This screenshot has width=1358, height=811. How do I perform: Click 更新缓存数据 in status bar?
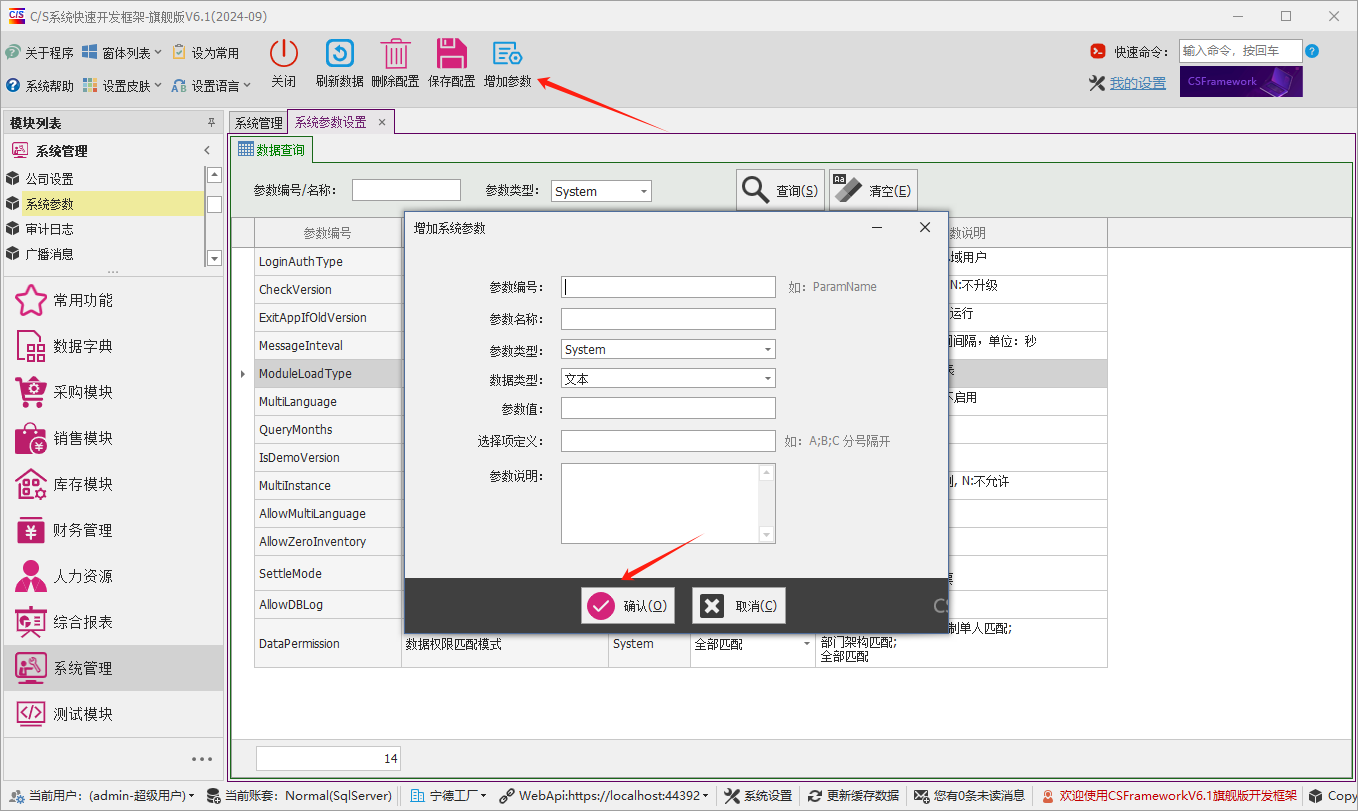854,796
